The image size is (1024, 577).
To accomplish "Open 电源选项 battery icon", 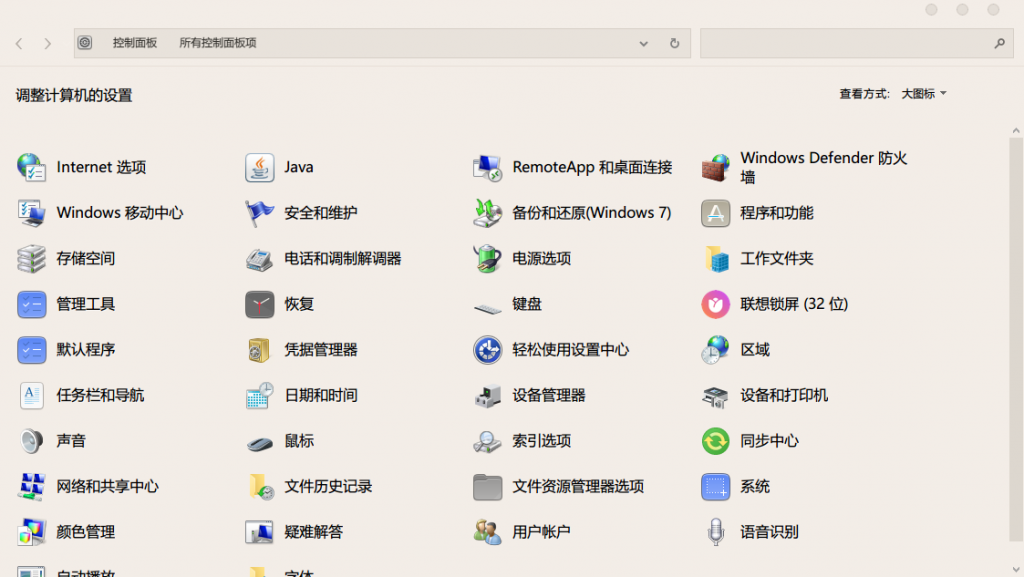I will pos(487,259).
